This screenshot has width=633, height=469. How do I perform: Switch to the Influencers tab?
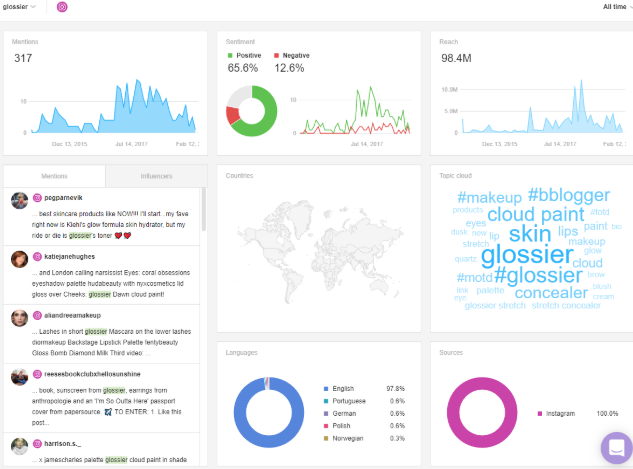click(x=156, y=176)
